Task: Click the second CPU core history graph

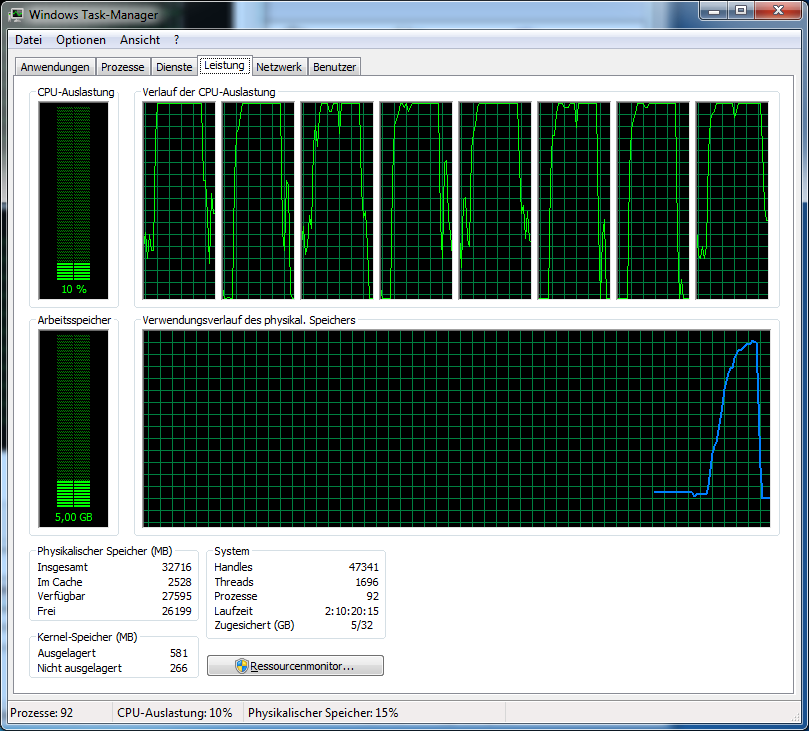Action: pyautogui.click(x=258, y=200)
